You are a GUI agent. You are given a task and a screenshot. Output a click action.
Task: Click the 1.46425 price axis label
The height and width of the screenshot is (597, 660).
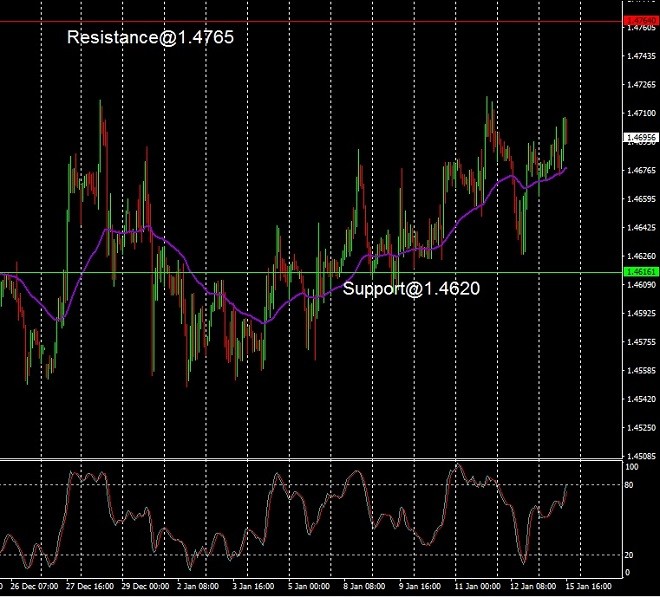pyautogui.click(x=641, y=227)
